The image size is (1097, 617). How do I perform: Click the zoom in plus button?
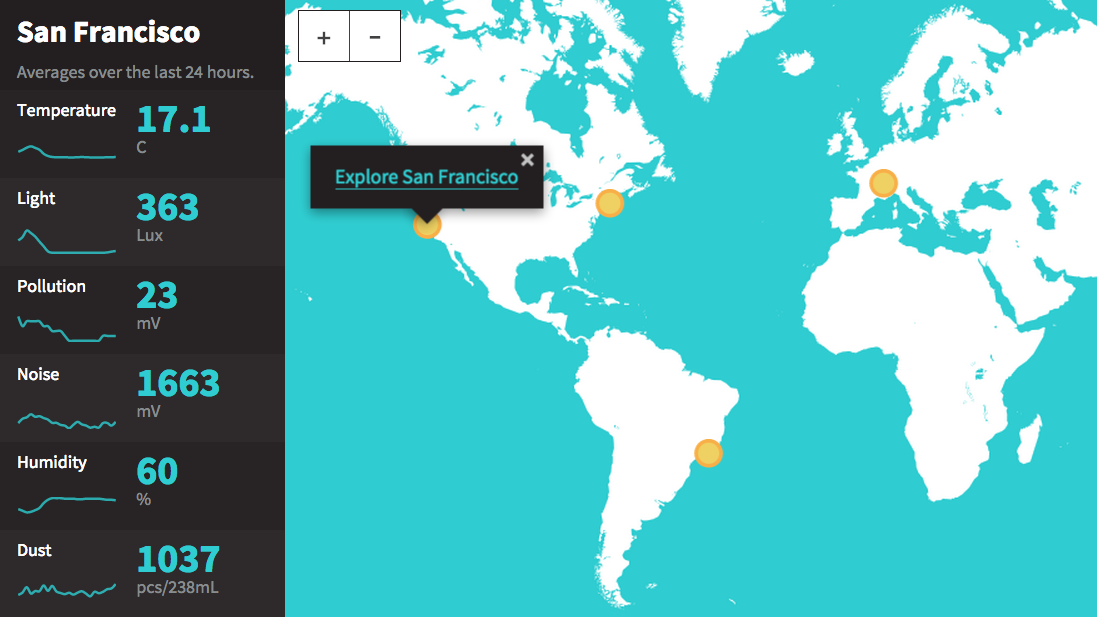click(324, 37)
